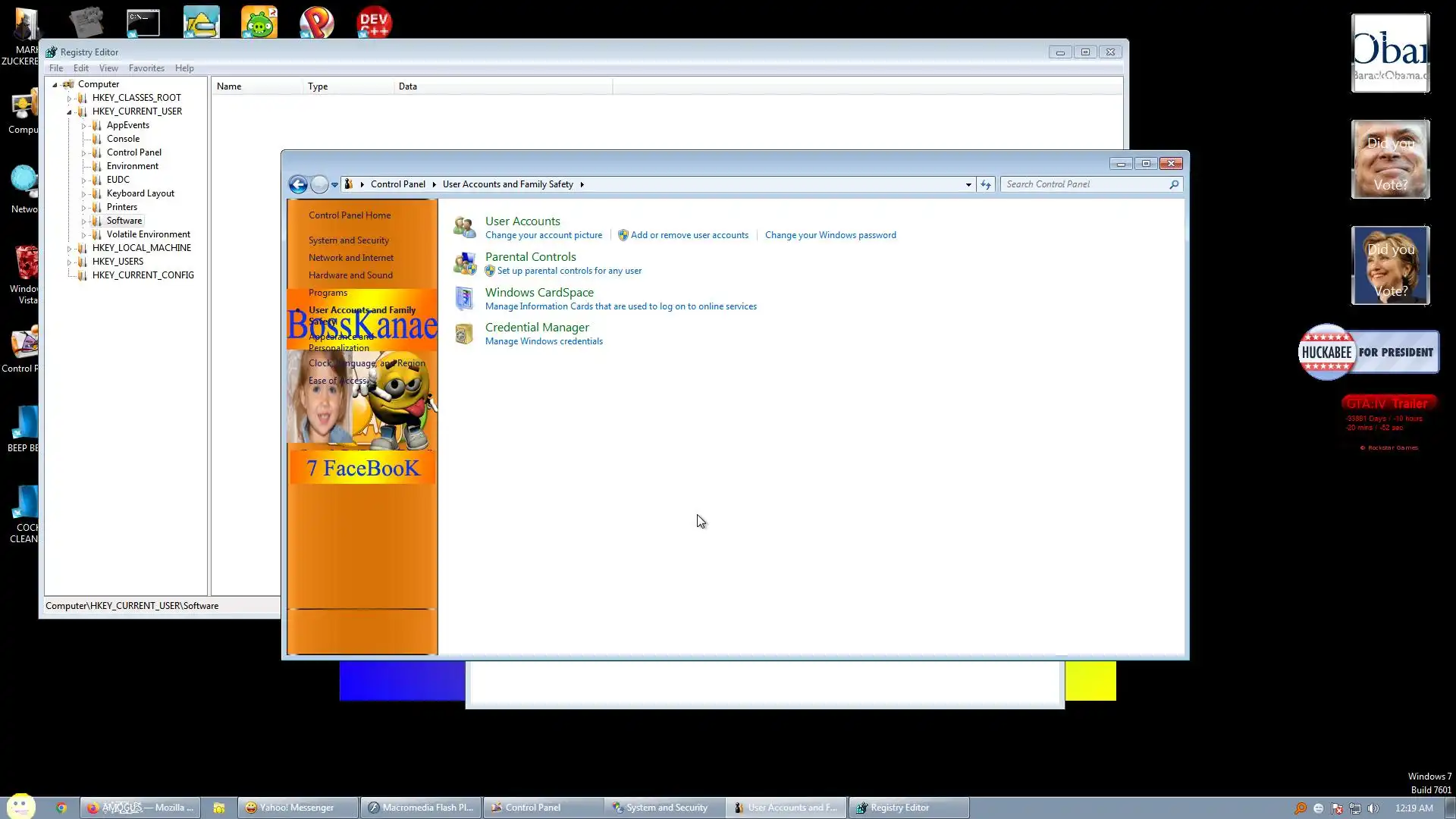Click the Parental Controls icon
Image resolution: width=1456 pixels, height=819 pixels.
pyautogui.click(x=464, y=263)
